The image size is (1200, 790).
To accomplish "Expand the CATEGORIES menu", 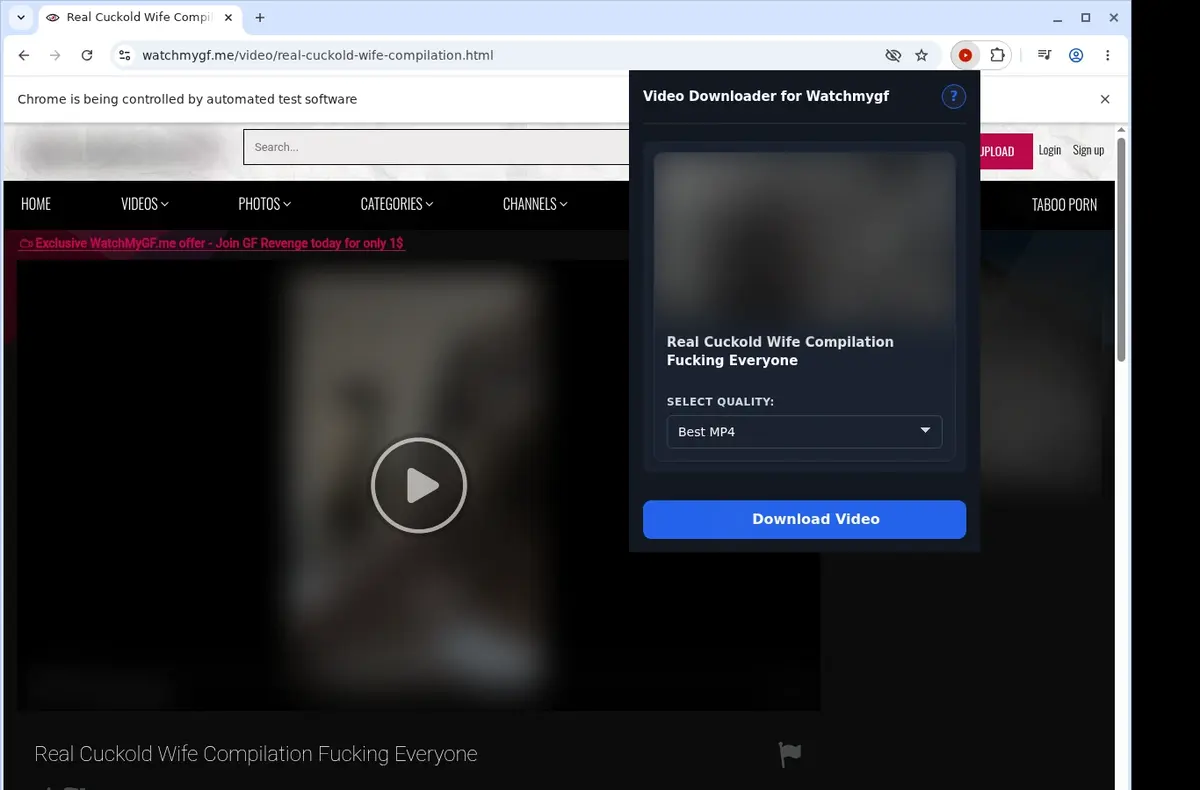I will click(x=397, y=204).
